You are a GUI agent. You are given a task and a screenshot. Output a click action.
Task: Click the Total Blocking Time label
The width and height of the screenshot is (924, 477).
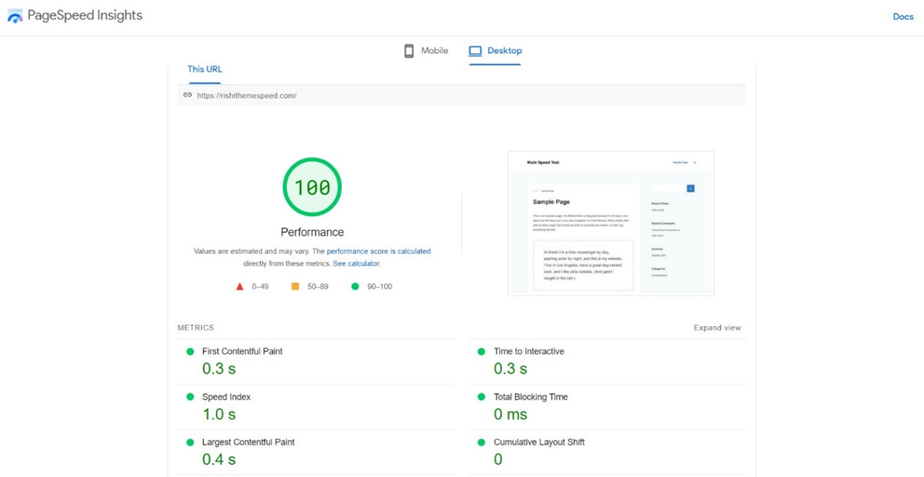pos(530,397)
